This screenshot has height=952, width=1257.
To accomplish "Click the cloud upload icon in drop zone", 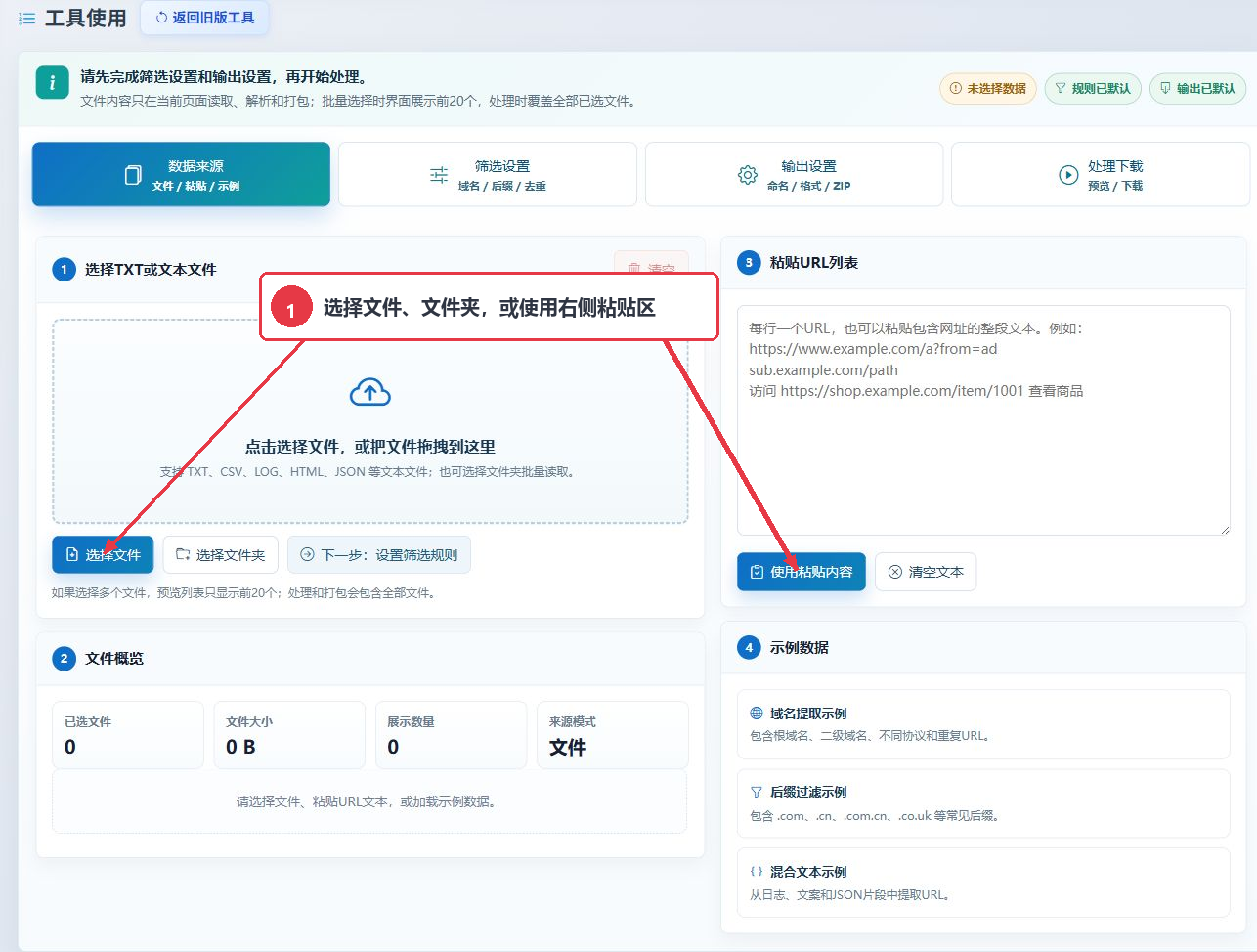I will pos(370,392).
